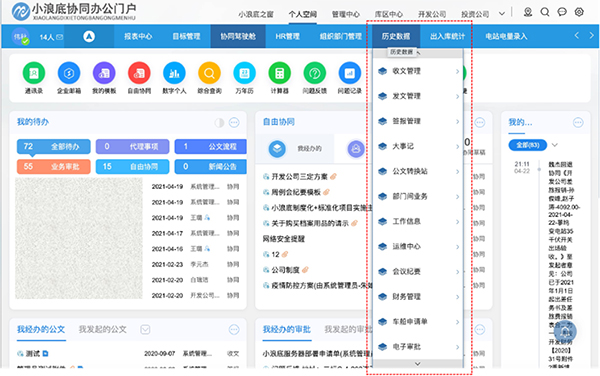Select the 电子审批 menu item
600x376 pixels.
[x=418, y=347]
